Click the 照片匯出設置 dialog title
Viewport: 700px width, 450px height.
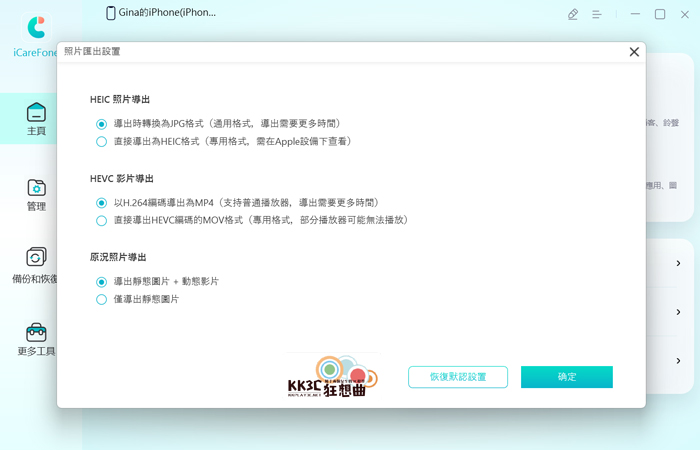tap(92, 51)
